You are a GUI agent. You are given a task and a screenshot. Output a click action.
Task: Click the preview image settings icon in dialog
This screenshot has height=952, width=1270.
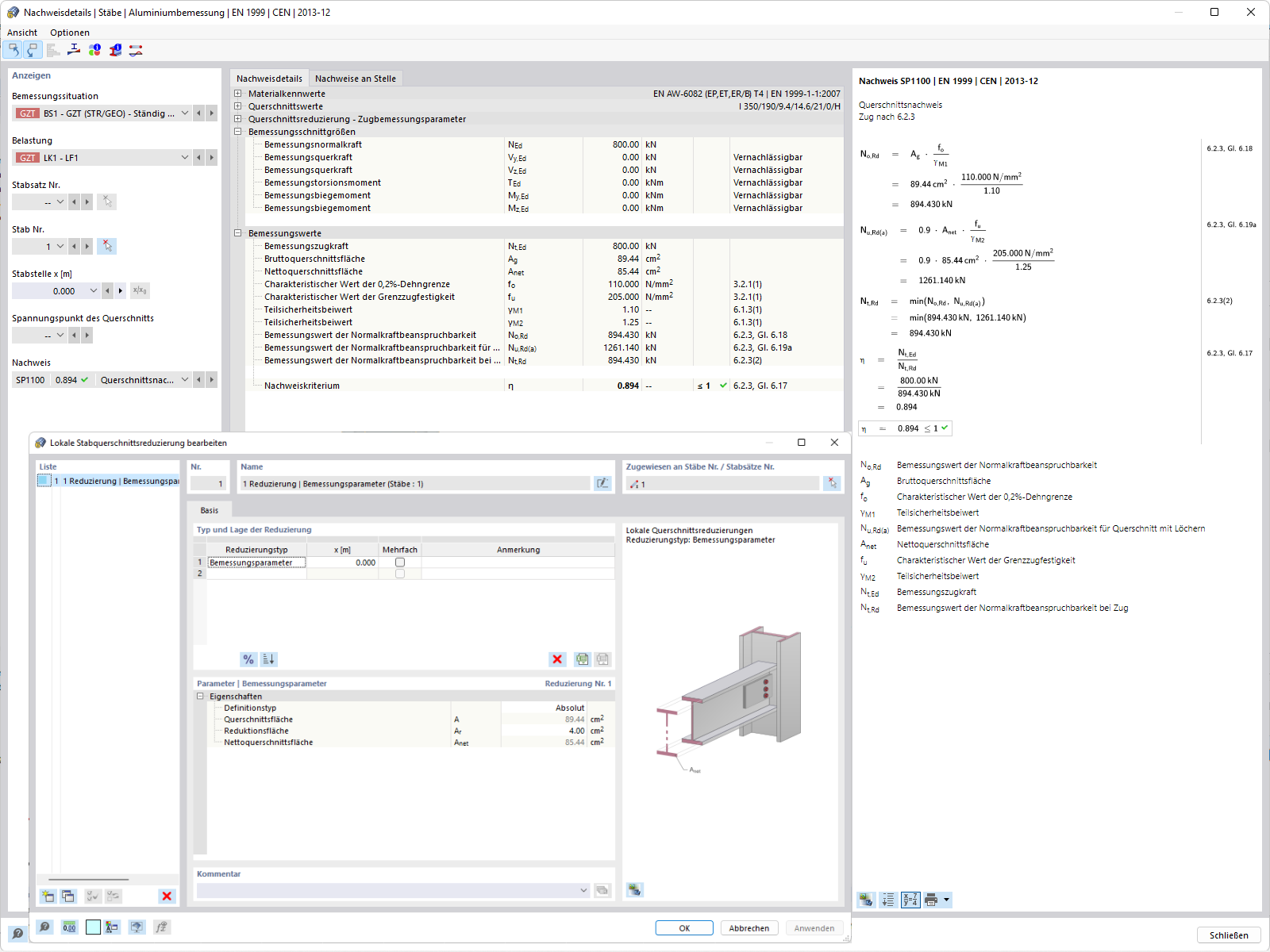pyautogui.click(x=634, y=889)
